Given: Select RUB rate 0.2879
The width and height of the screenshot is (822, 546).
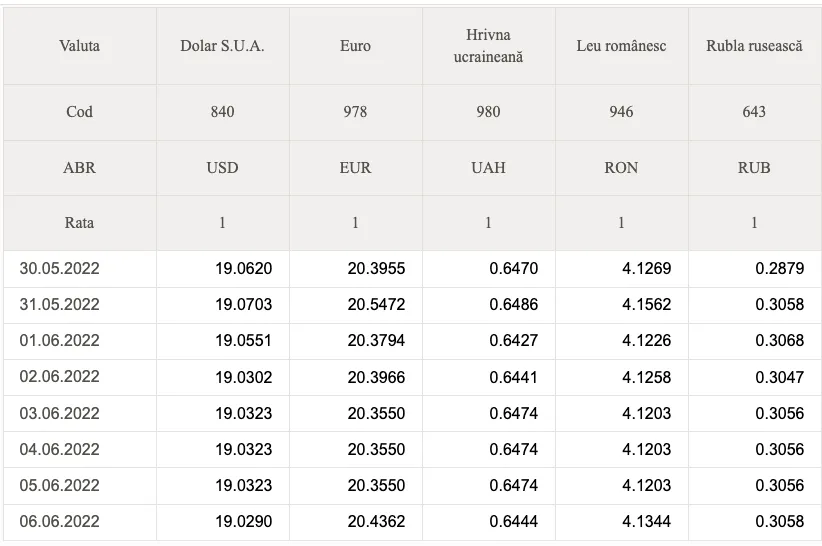Looking at the screenshot, I should [780, 269].
